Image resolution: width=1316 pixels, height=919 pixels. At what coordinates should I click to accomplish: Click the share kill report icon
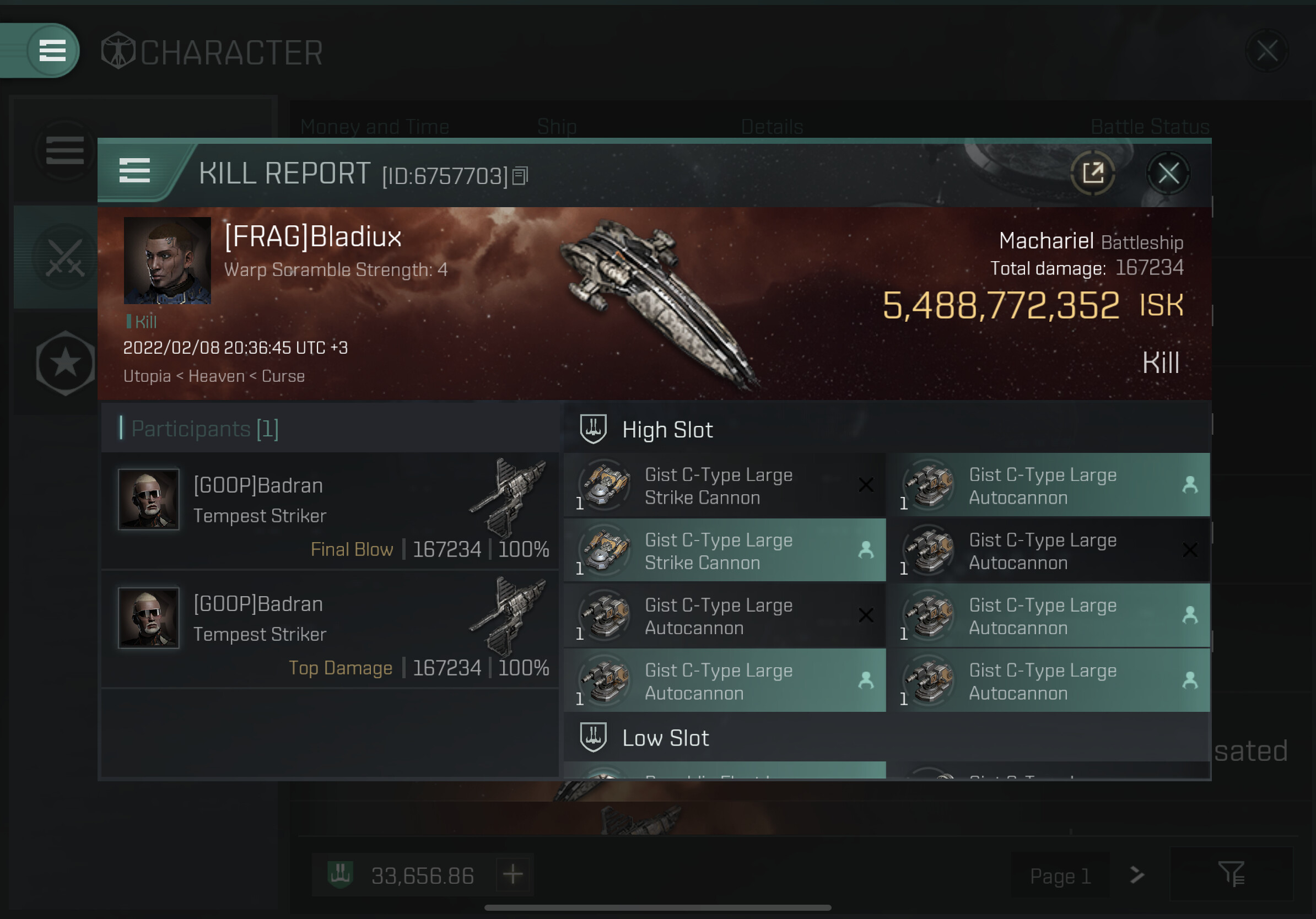(x=1092, y=172)
